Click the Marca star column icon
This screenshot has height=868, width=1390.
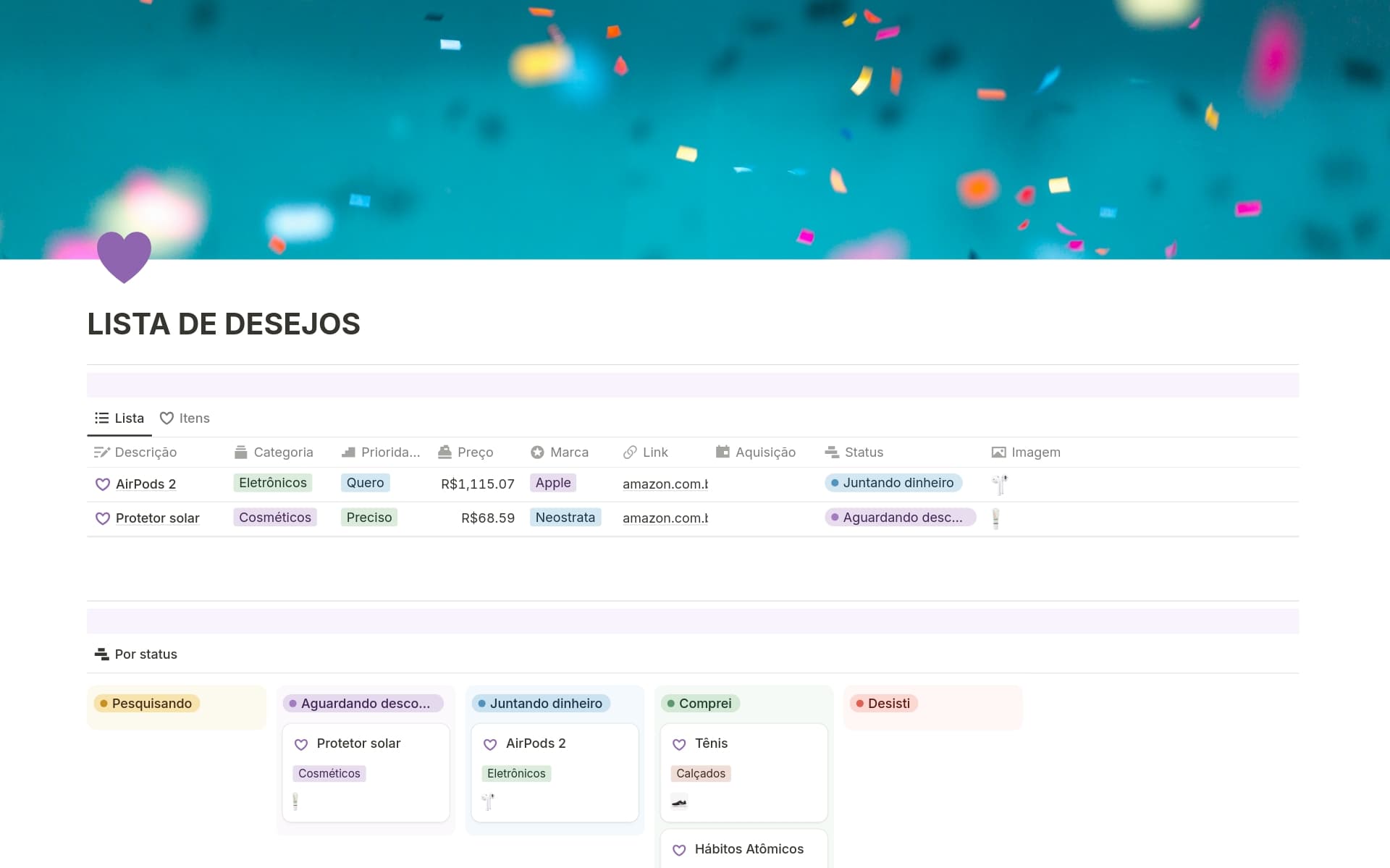click(x=537, y=452)
